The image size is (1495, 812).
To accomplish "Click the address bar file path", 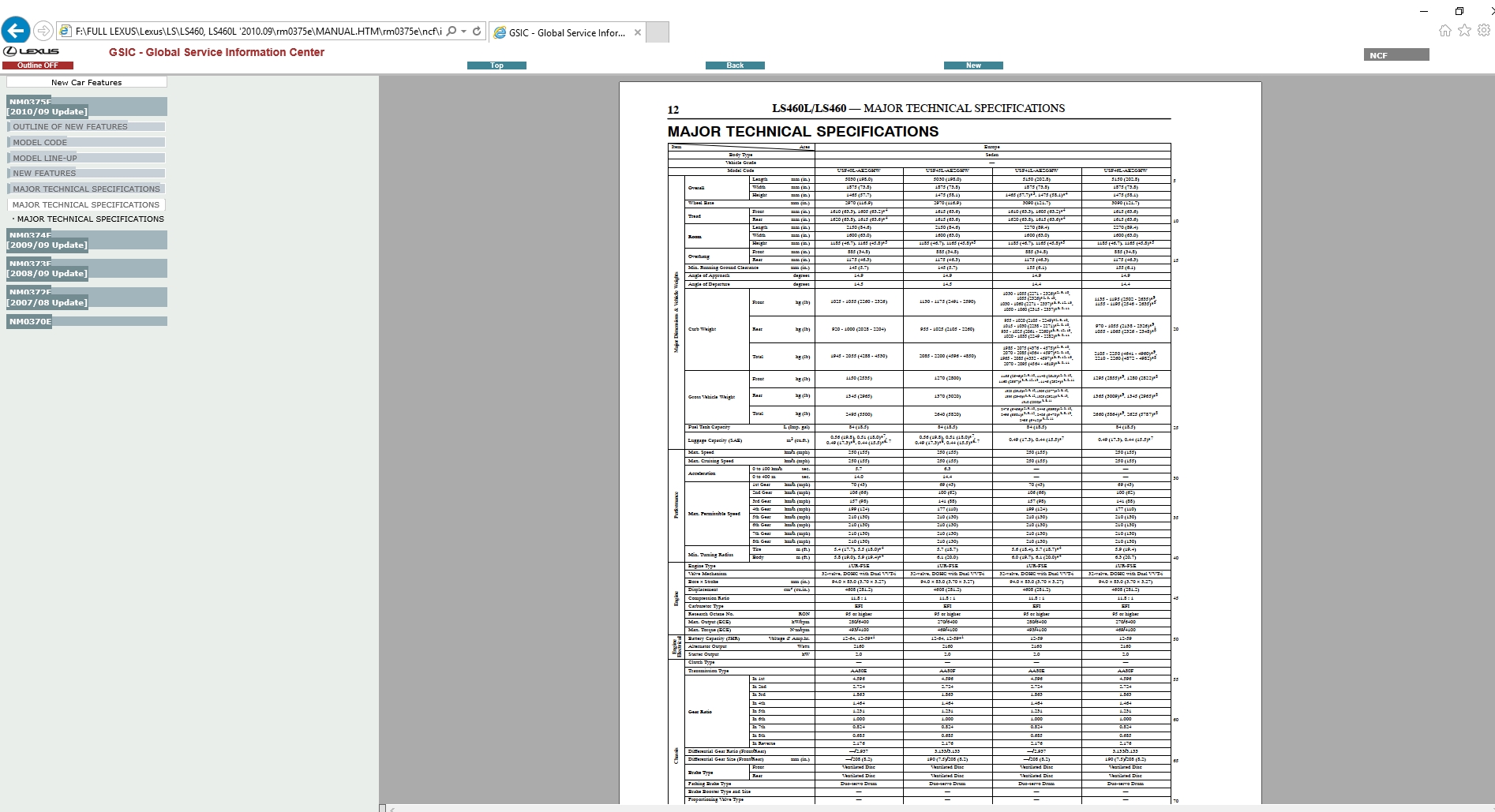I will click(259, 32).
